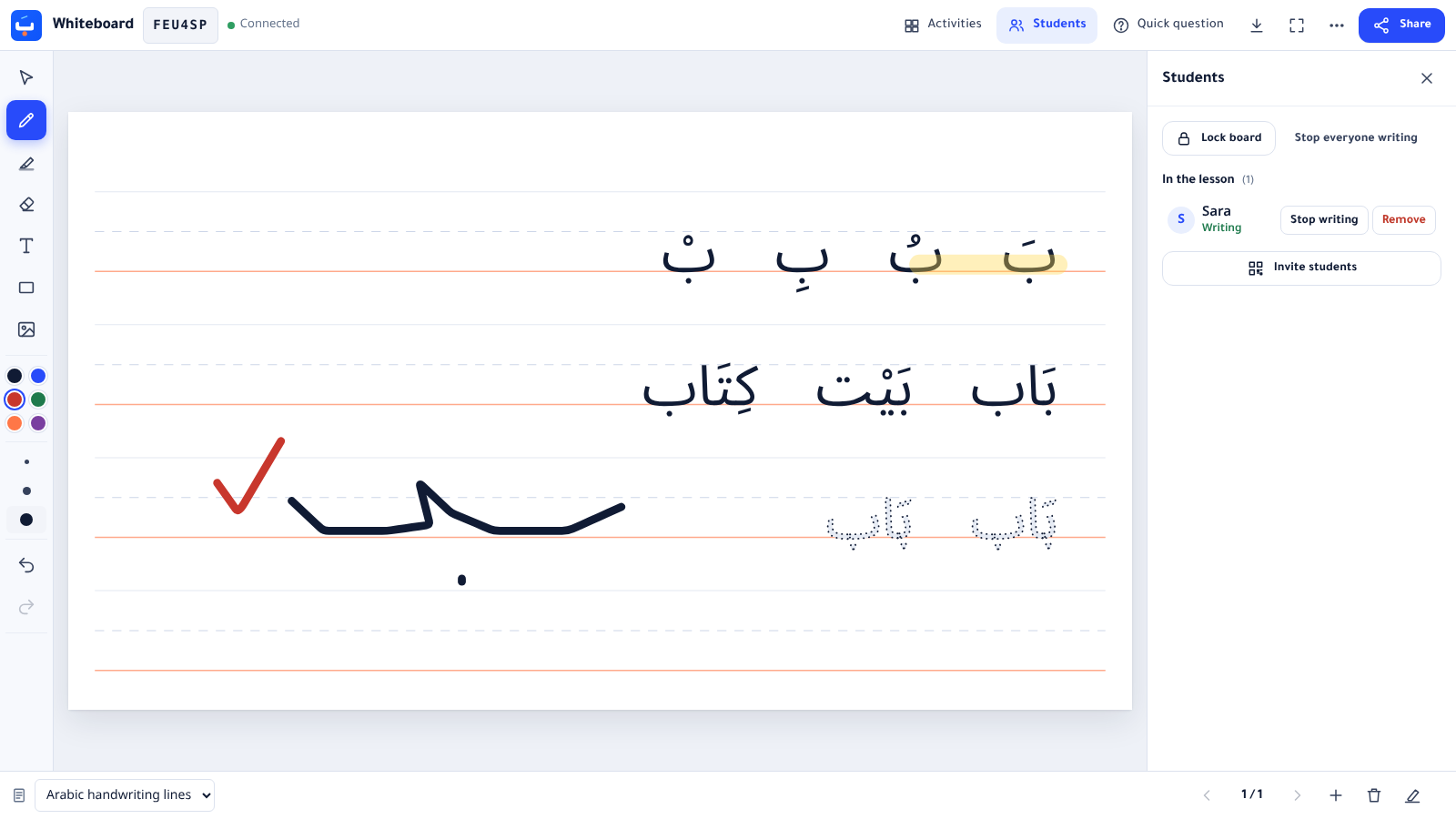This screenshot has height=819, width=1456.
Task: Stop writing for Sara
Action: [x=1324, y=220]
